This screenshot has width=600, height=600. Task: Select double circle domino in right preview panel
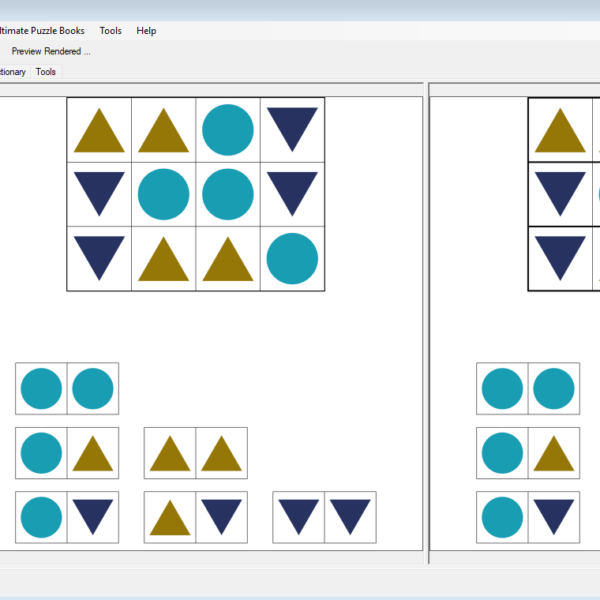[528, 389]
